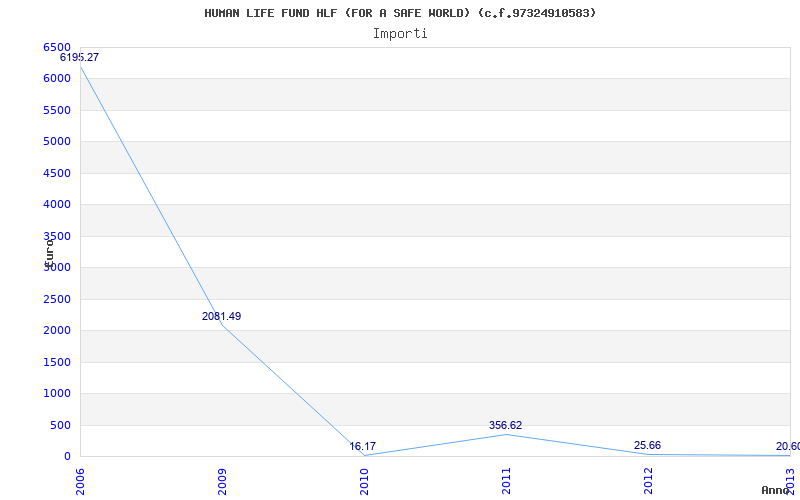Click the 6500 y-axis tick label
The height and width of the screenshot is (500, 800).
57,47
